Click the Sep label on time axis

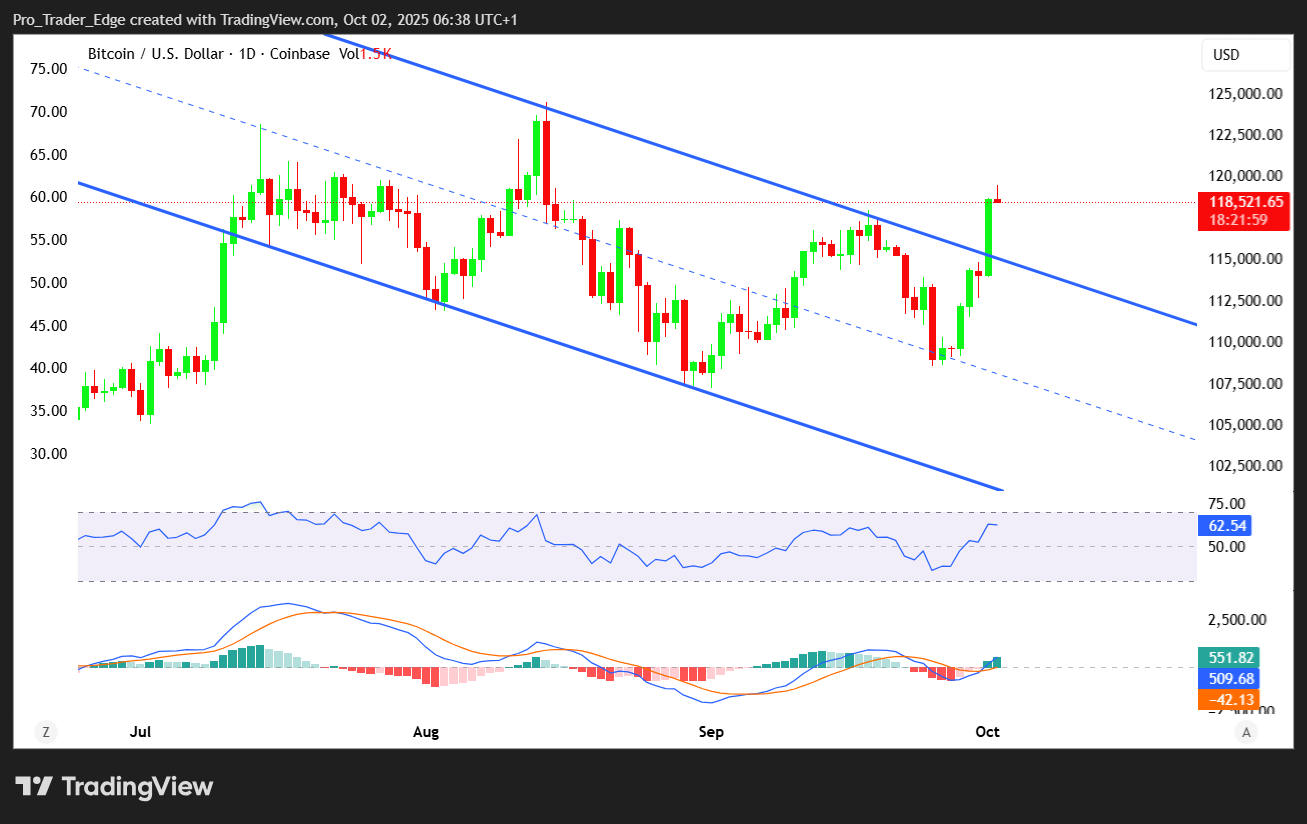[x=711, y=732]
